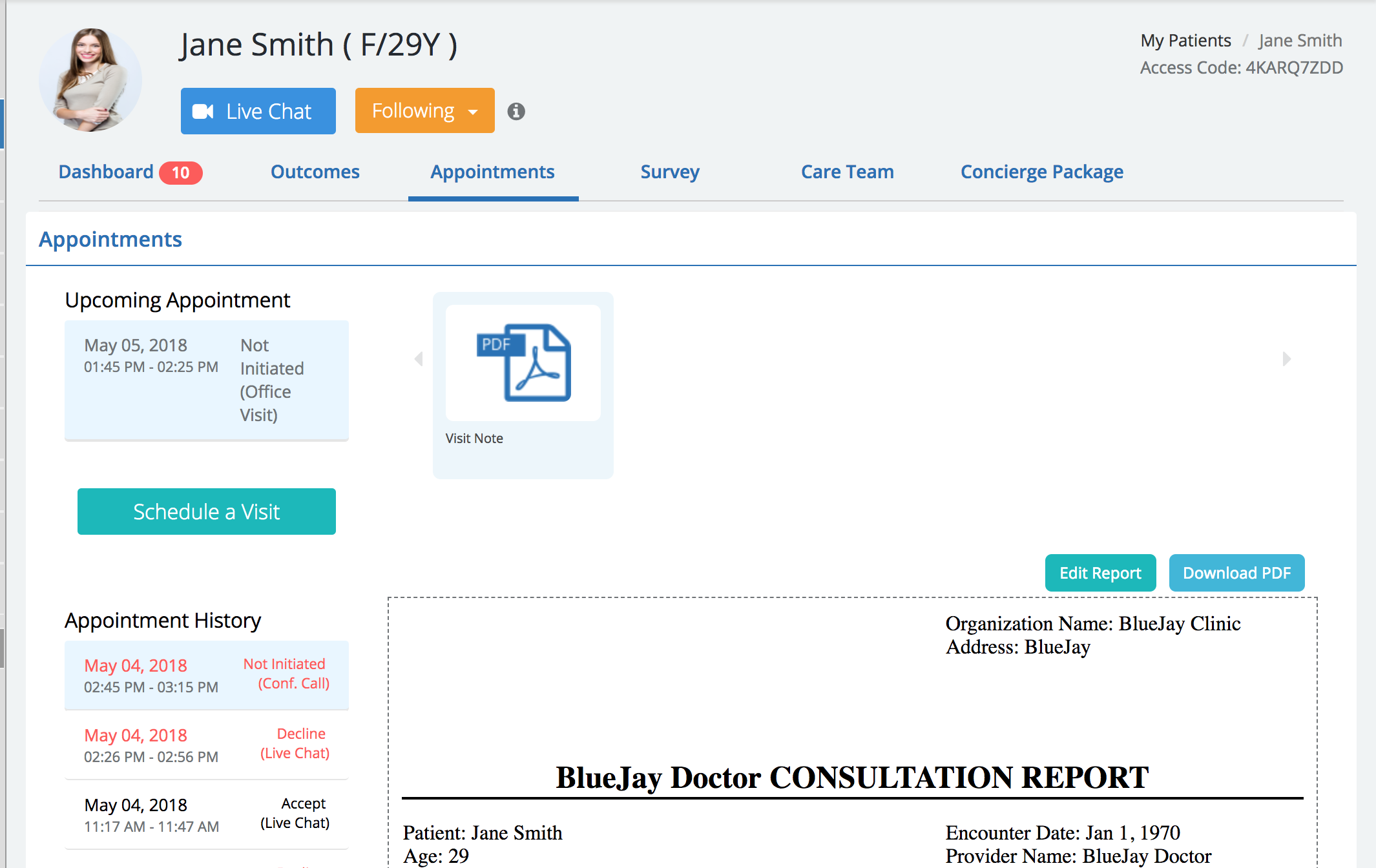The image size is (1376, 868).
Task: Open the Survey tab
Action: point(670,172)
